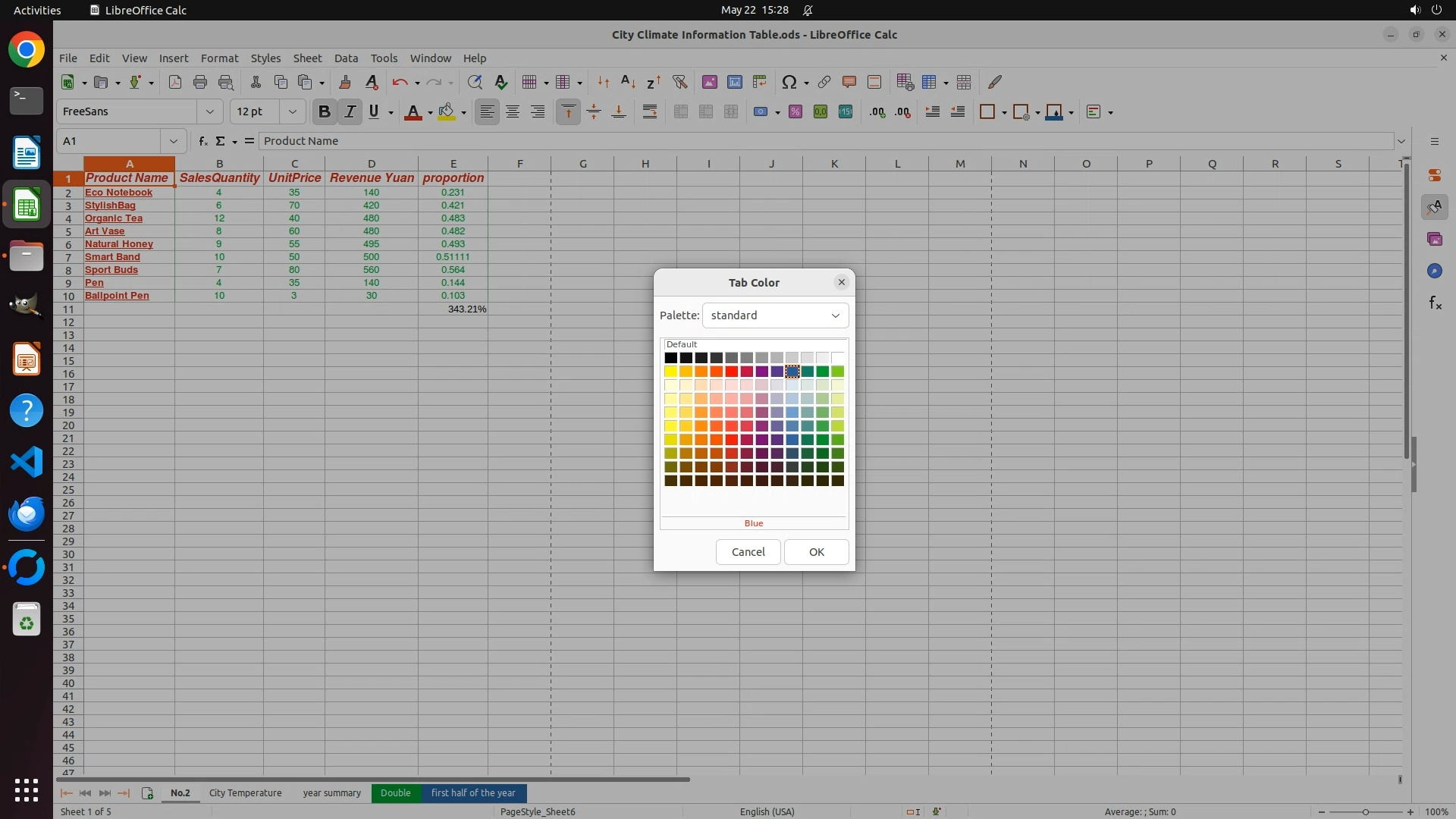Open the font name dropdown list
The height and width of the screenshot is (819, 1456).
210,112
